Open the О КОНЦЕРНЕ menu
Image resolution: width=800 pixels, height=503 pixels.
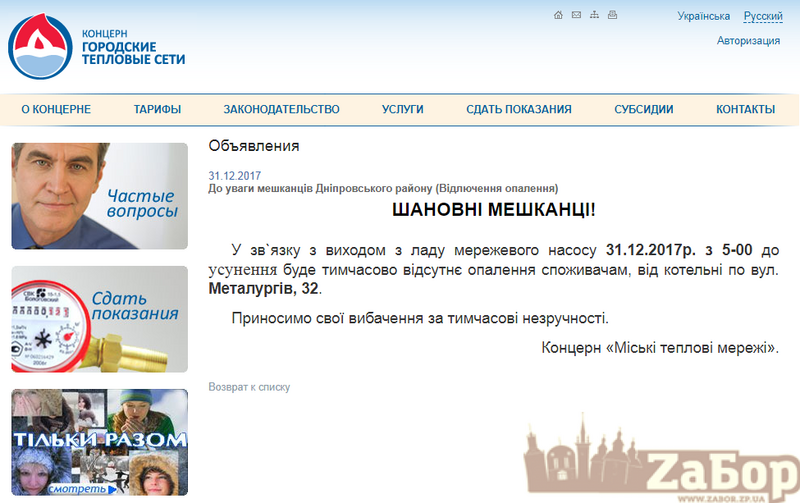(x=56, y=109)
